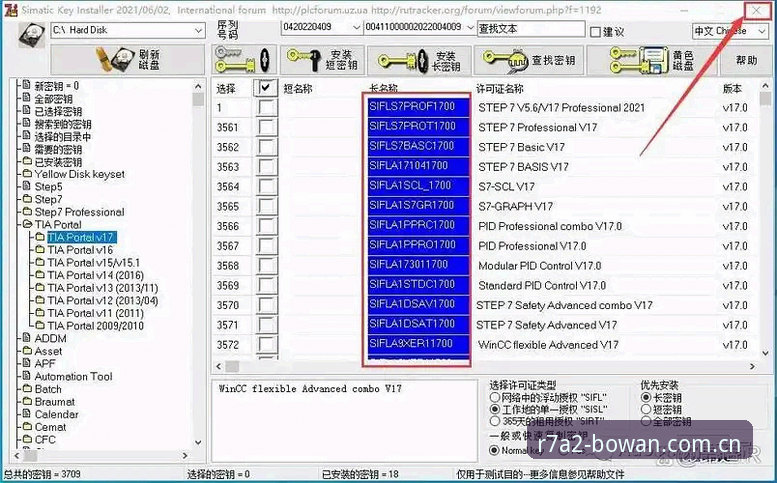Image resolution: width=777 pixels, height=483 pixels.
Task: Click the document icon beside APF
Action: click(x=27, y=363)
